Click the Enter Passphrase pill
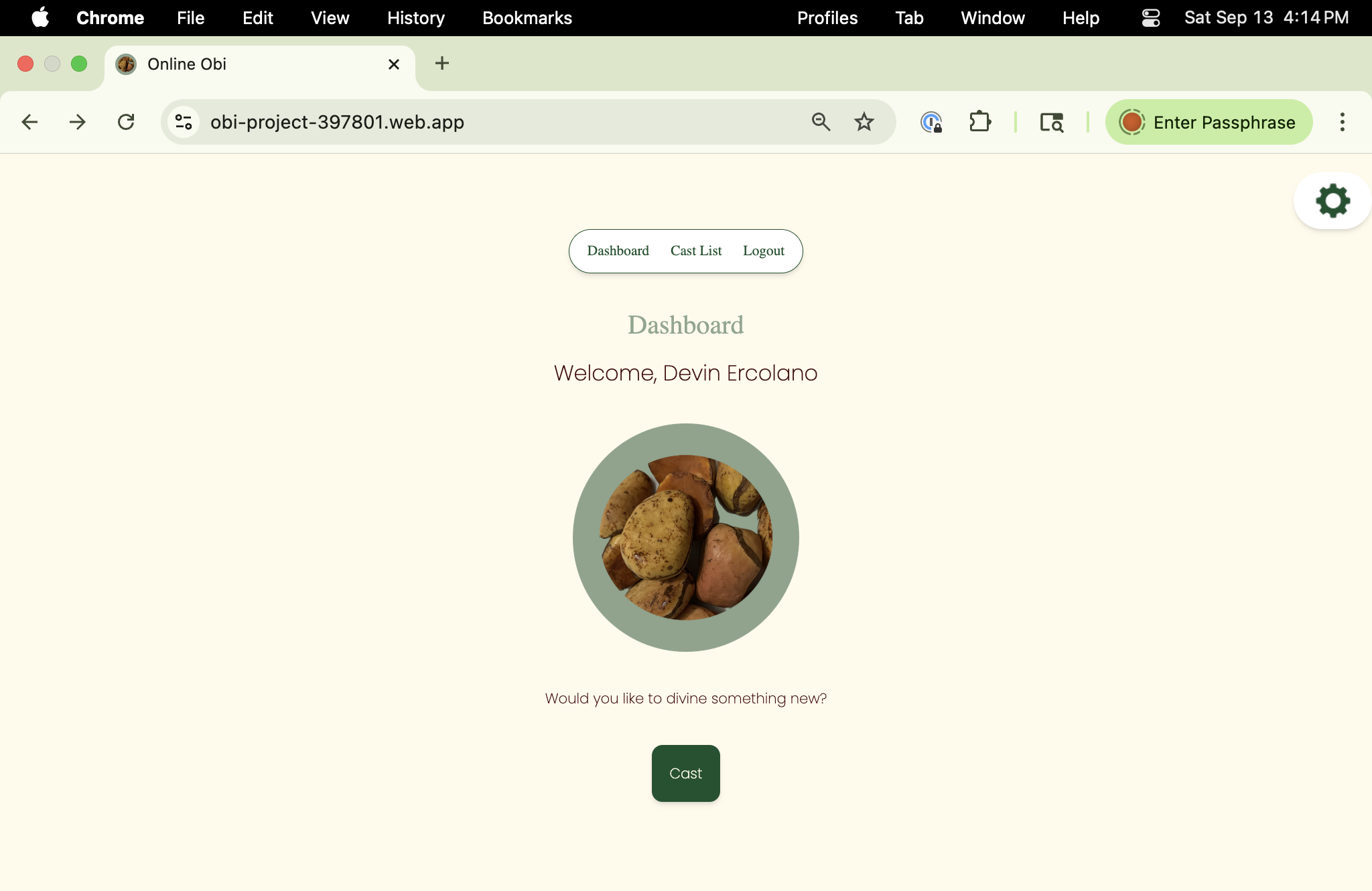 (1209, 122)
